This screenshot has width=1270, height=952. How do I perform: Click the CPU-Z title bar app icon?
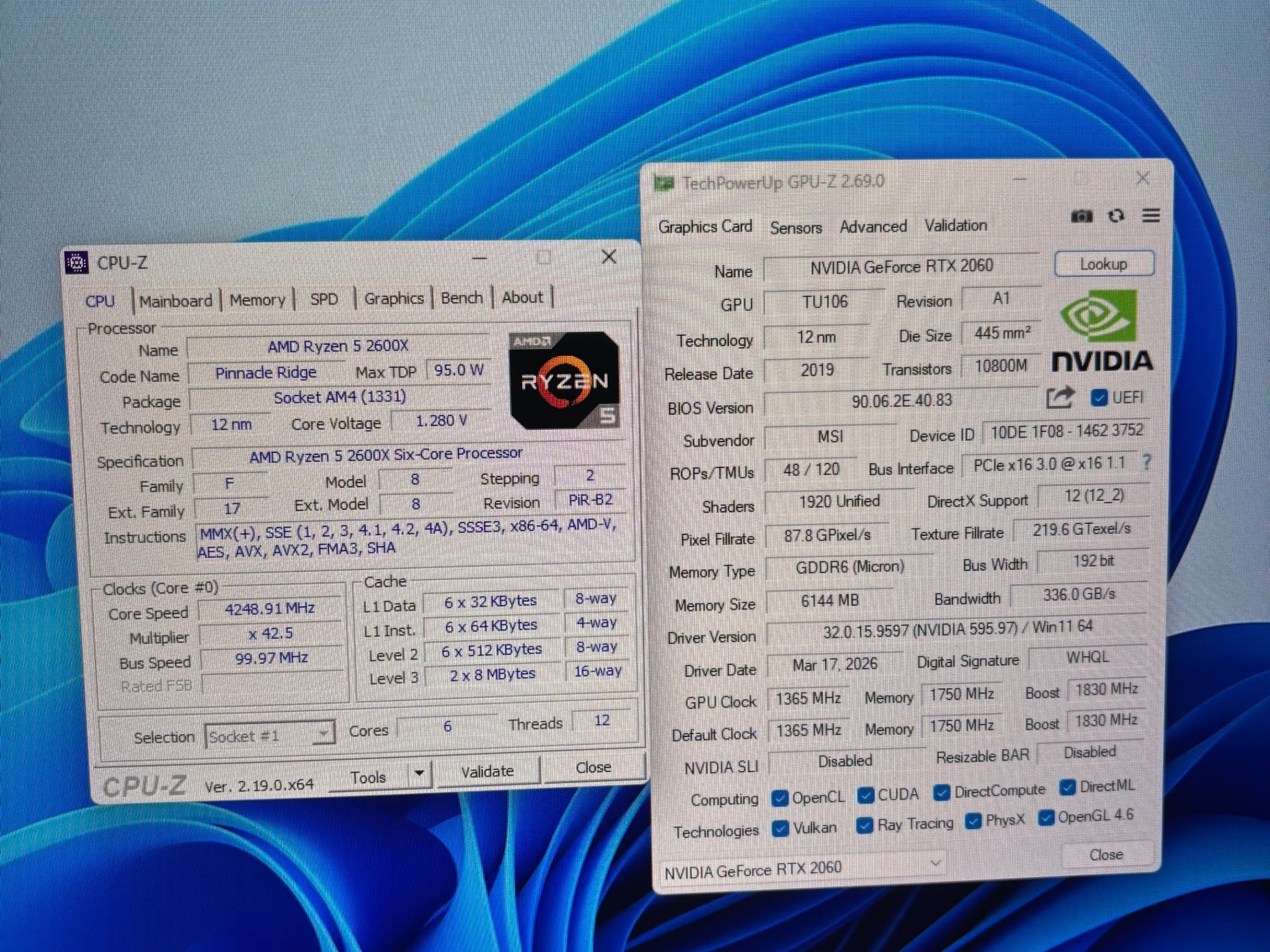point(77,263)
